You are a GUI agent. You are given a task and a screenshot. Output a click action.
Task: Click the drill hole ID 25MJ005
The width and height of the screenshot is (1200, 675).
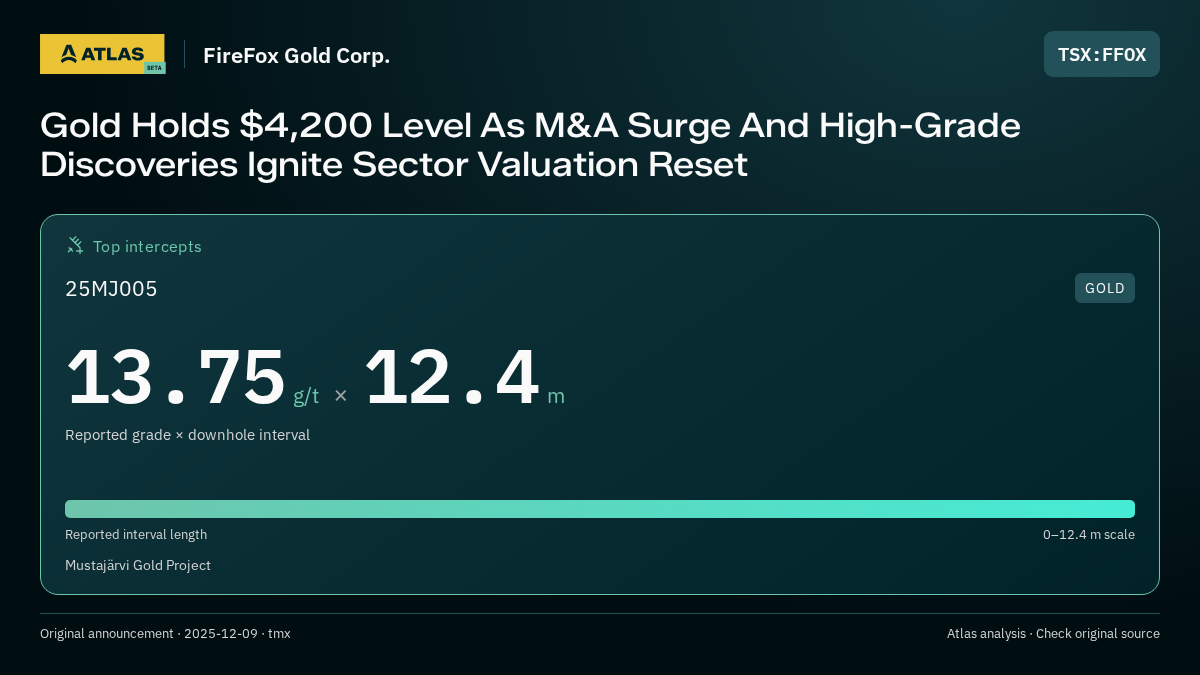pyautogui.click(x=111, y=289)
